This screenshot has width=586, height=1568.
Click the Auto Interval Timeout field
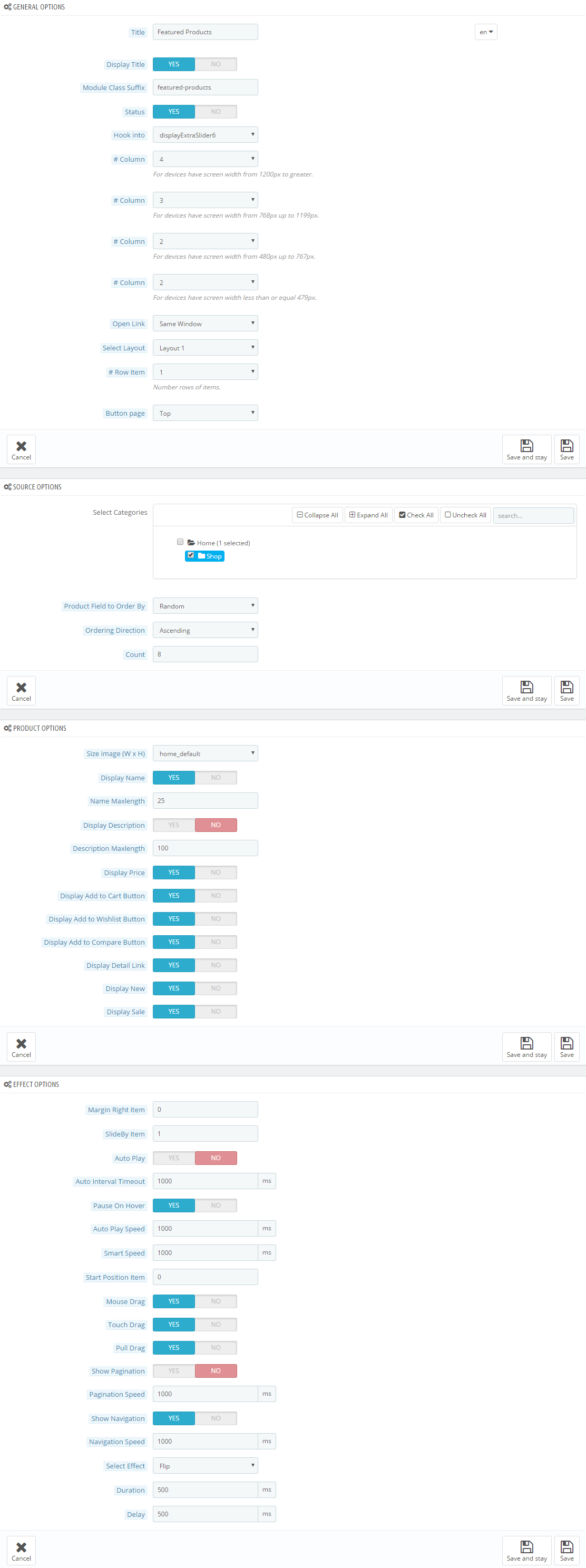tap(205, 1181)
